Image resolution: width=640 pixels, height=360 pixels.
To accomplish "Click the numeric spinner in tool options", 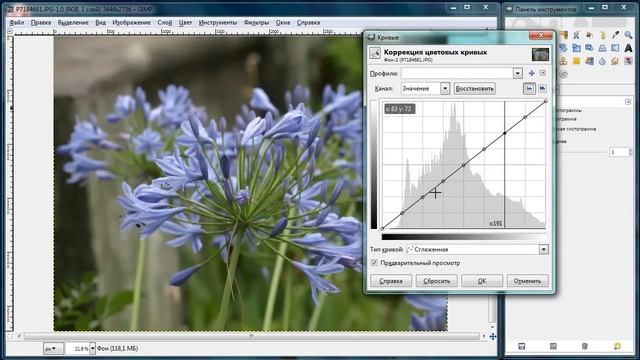I will coord(621,152).
